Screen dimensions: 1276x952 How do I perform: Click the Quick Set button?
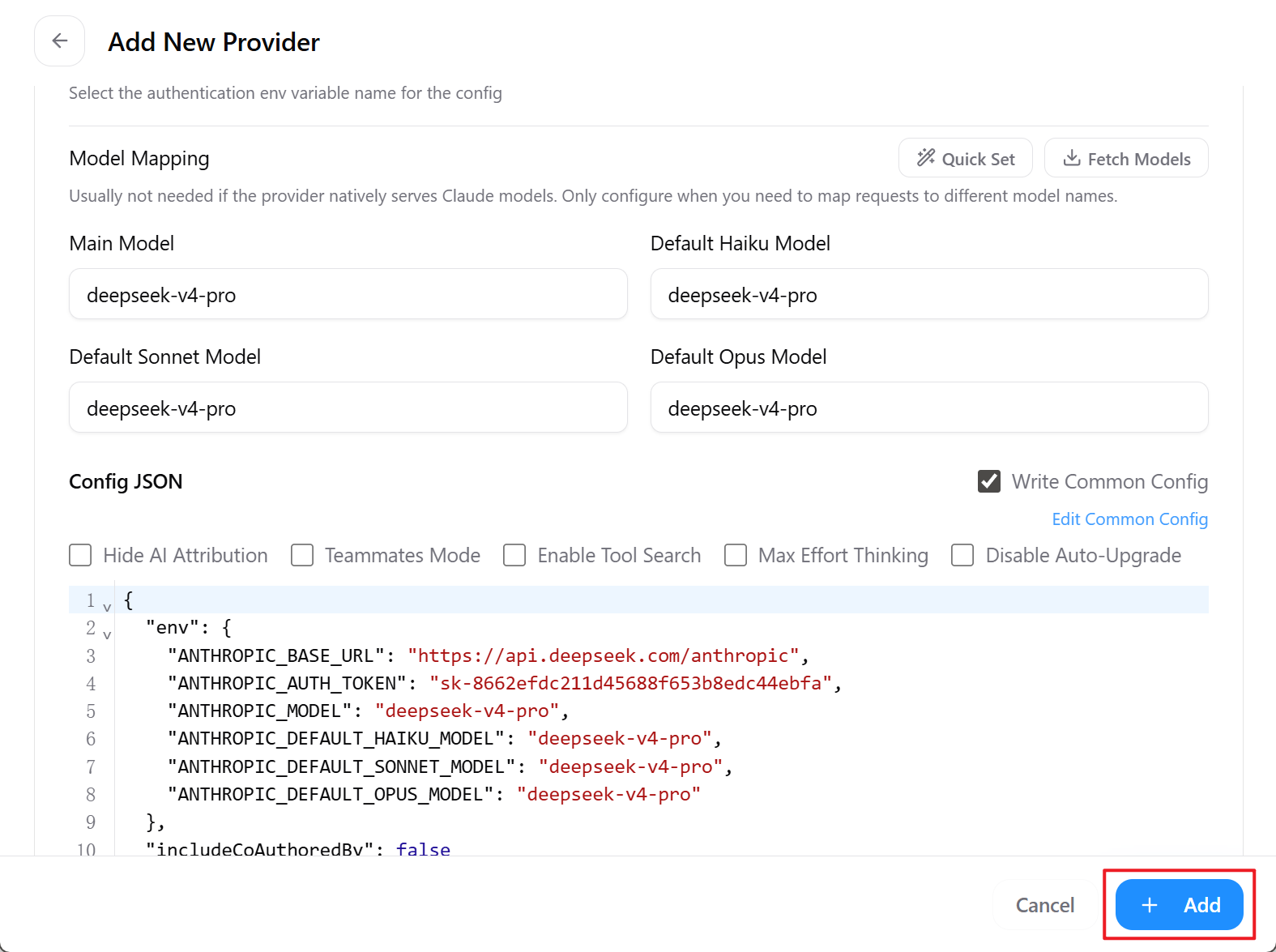tap(965, 158)
